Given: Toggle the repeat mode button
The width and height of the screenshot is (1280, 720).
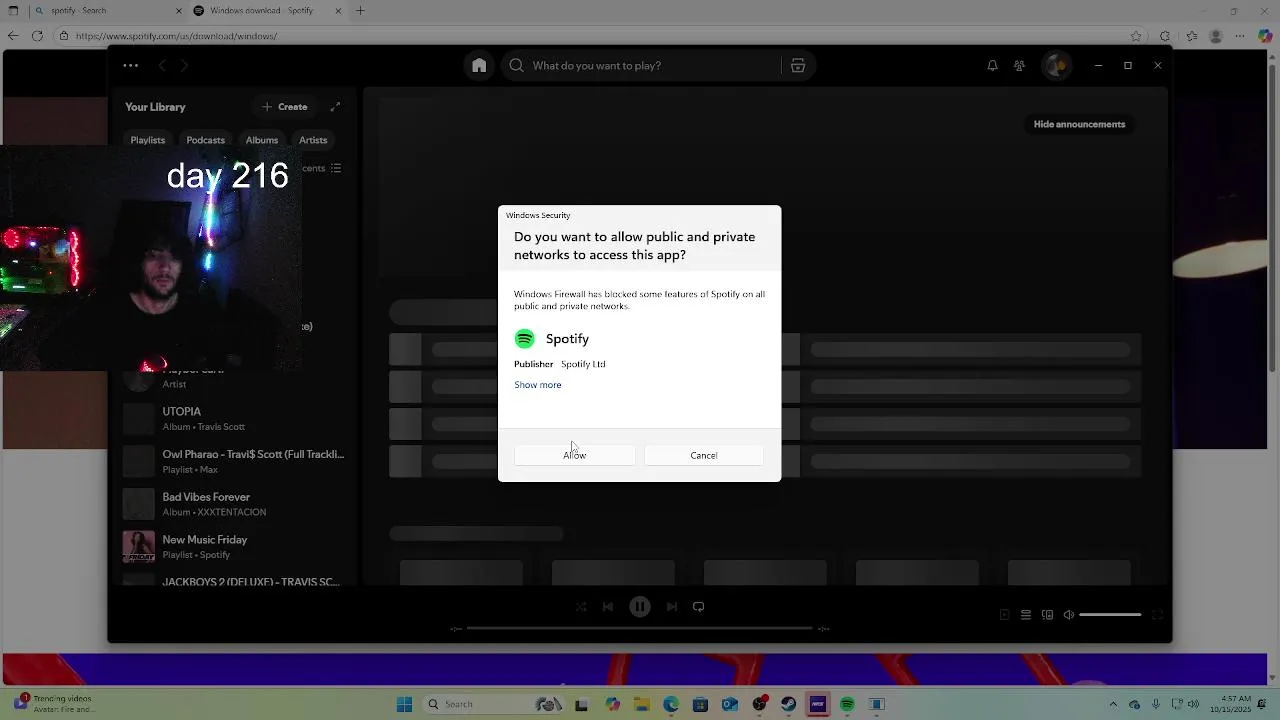Looking at the screenshot, I should coord(699,607).
